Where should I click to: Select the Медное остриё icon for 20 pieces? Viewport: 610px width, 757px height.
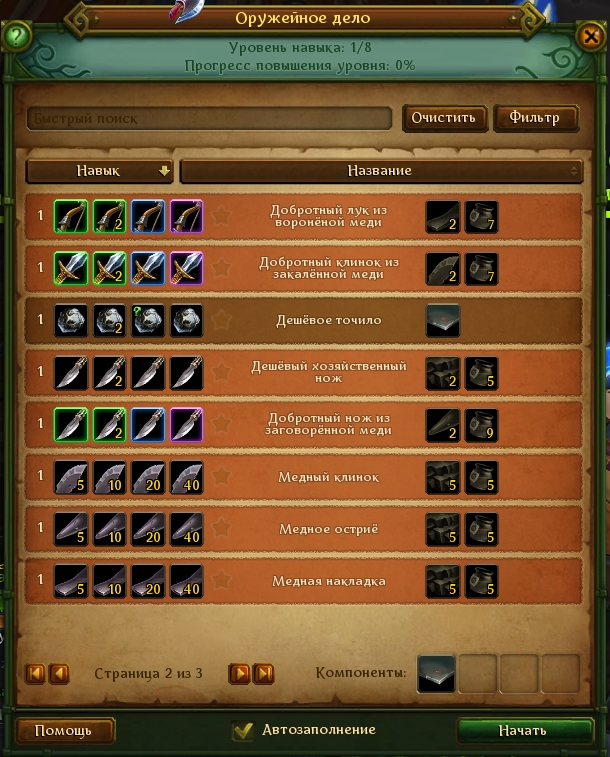(148, 529)
